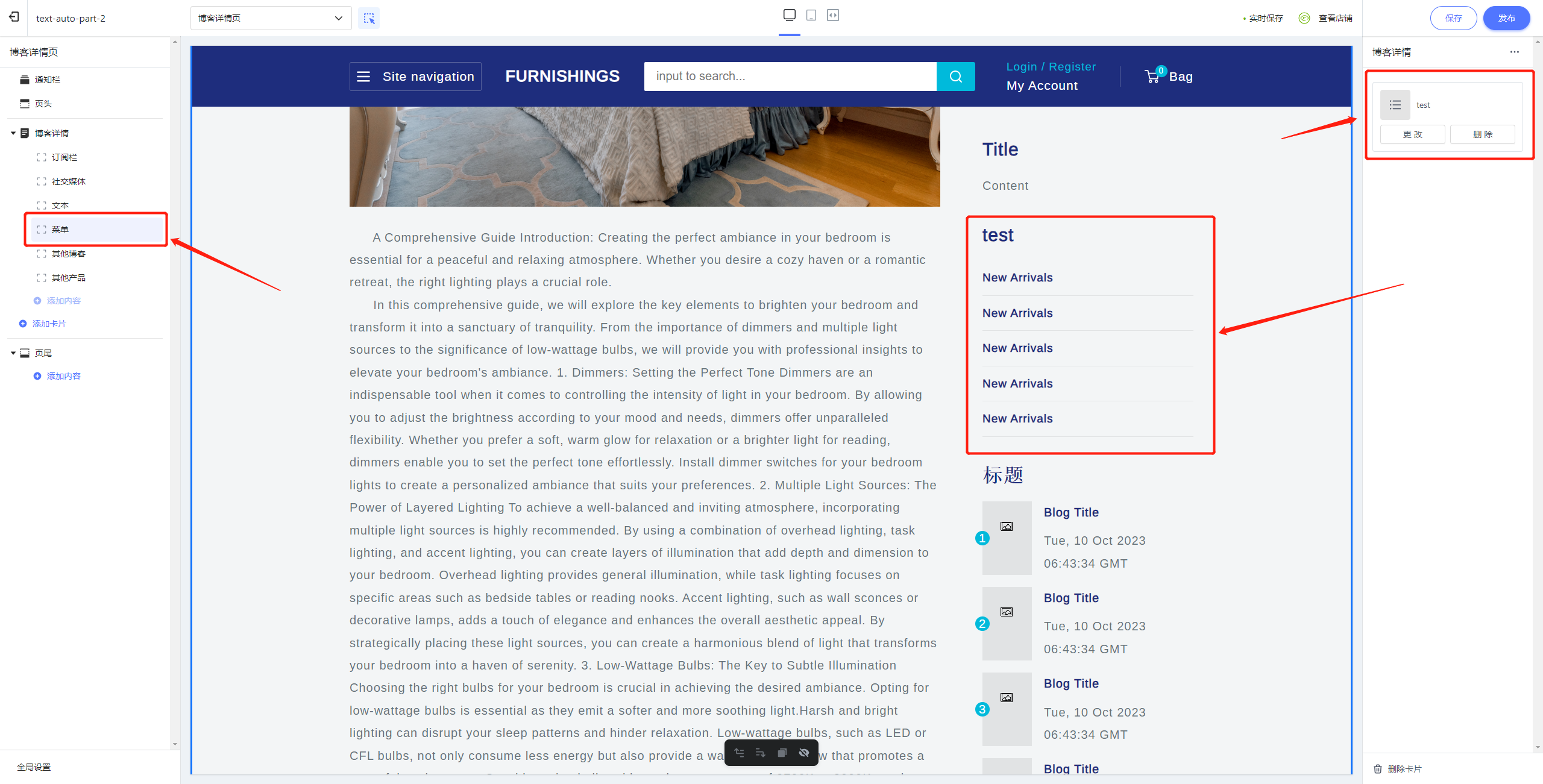The height and width of the screenshot is (784, 1543).
Task: Click the first New Arrivals menu link
Action: click(x=1017, y=278)
